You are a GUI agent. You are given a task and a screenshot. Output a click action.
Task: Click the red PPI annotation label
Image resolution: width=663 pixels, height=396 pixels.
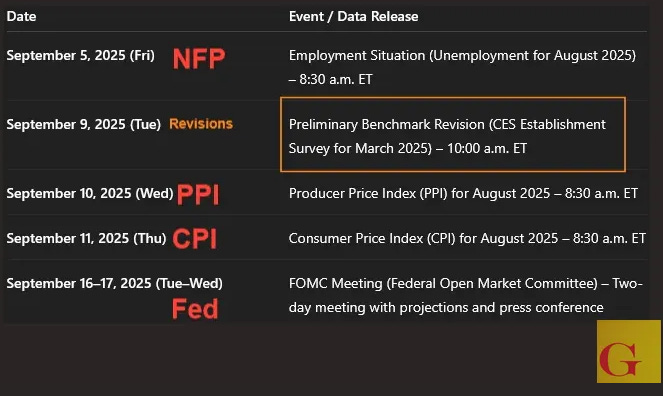198,195
